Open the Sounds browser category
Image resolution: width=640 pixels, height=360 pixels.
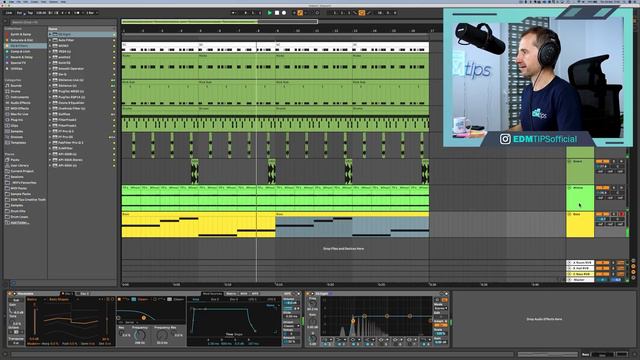16,86
